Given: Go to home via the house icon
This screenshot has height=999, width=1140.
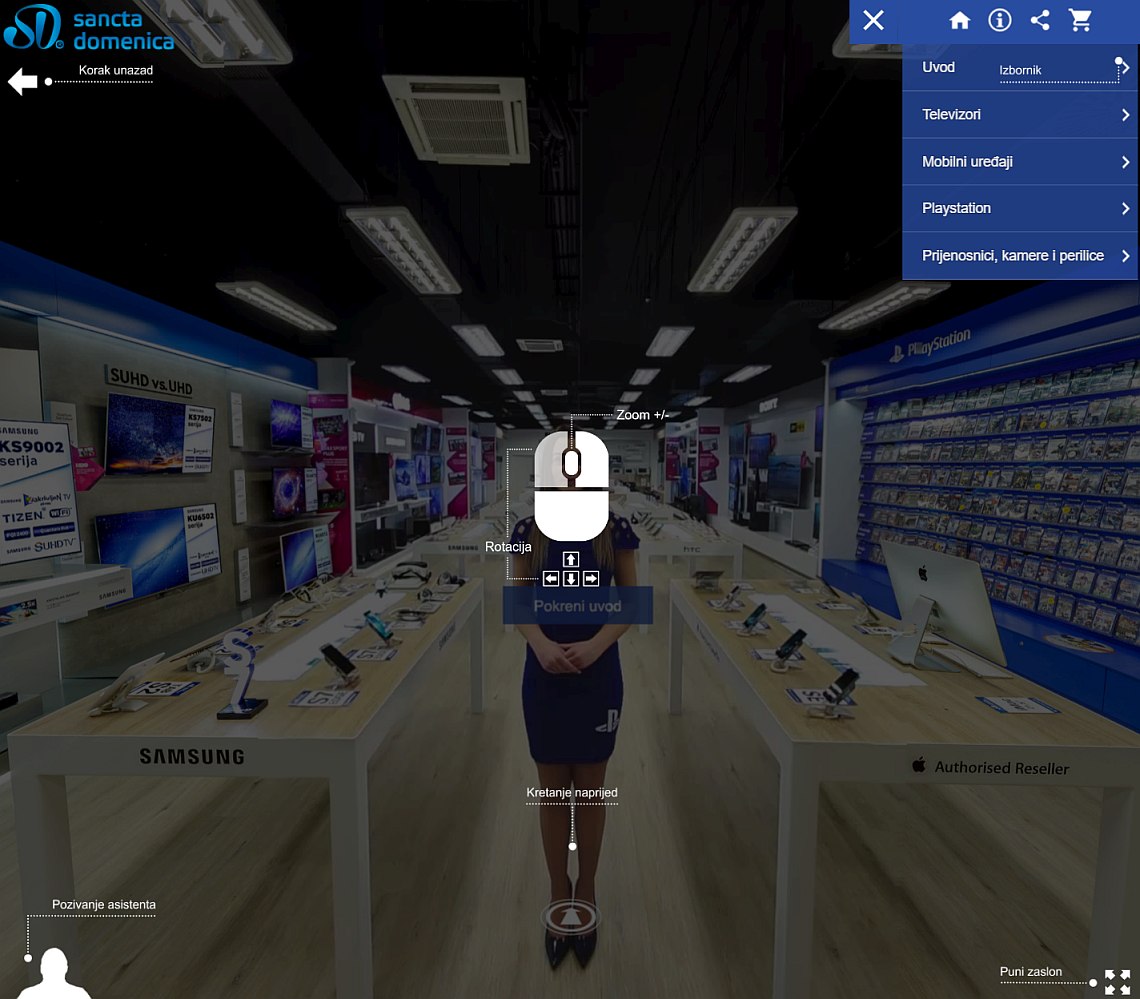Looking at the screenshot, I should tap(960, 20).
